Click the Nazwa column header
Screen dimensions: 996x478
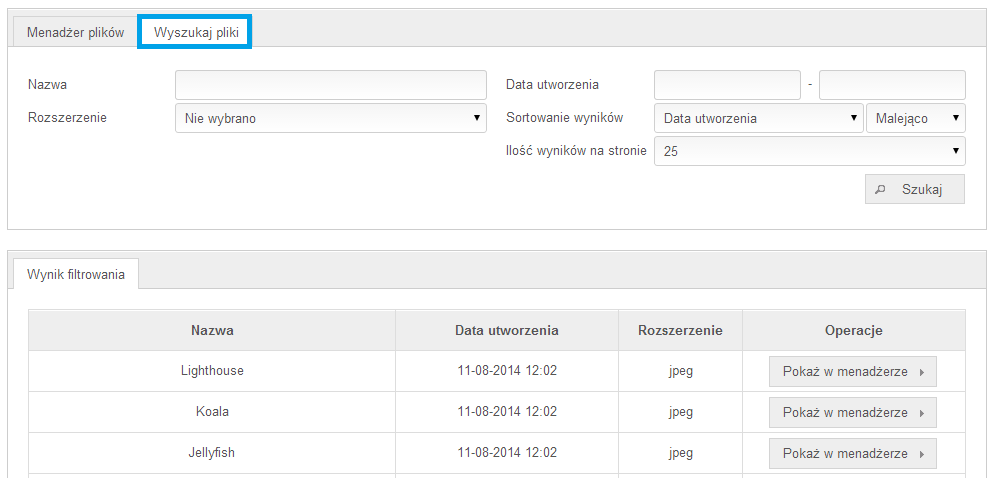(x=212, y=330)
